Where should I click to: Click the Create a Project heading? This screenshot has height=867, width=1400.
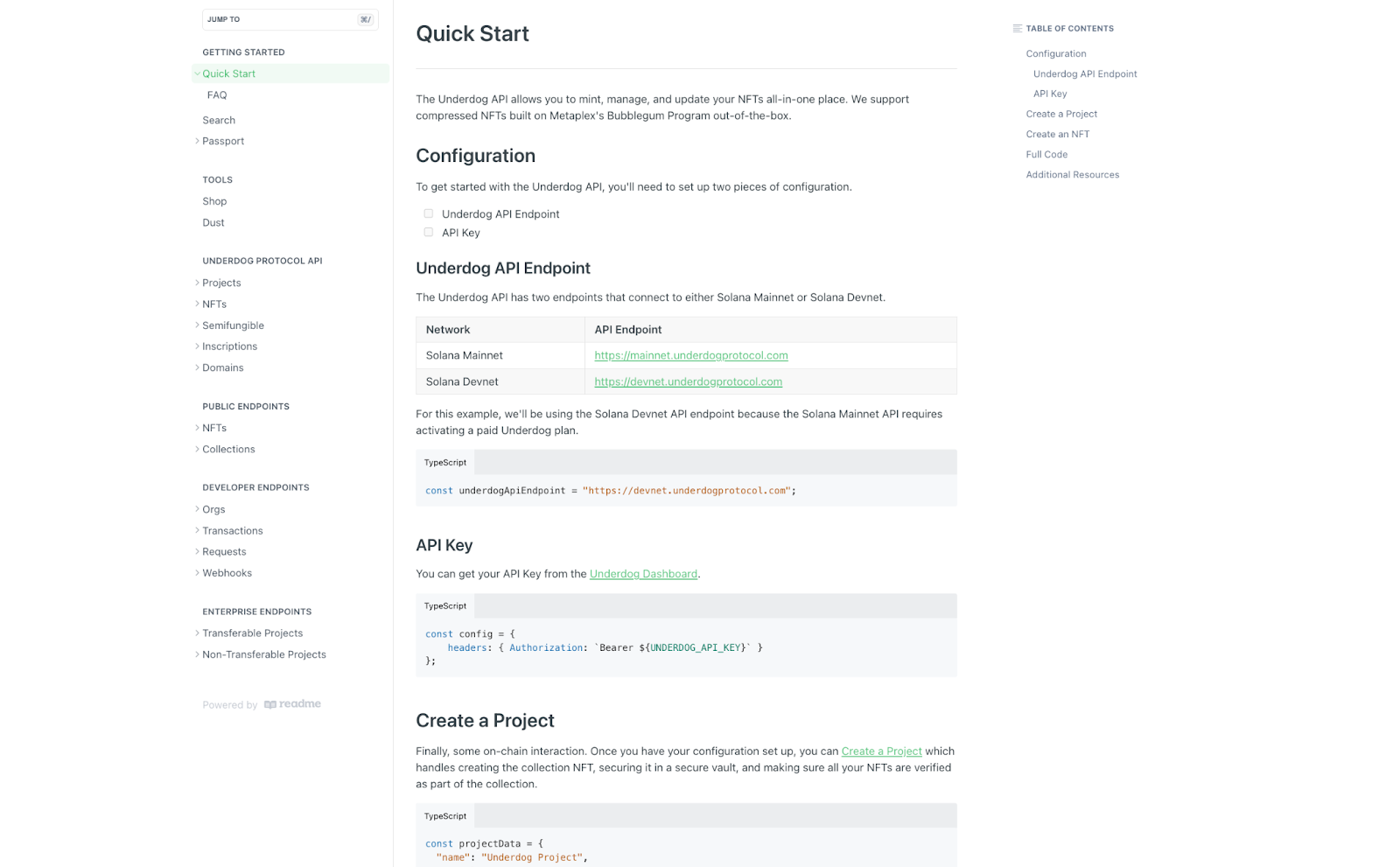pyautogui.click(x=485, y=721)
